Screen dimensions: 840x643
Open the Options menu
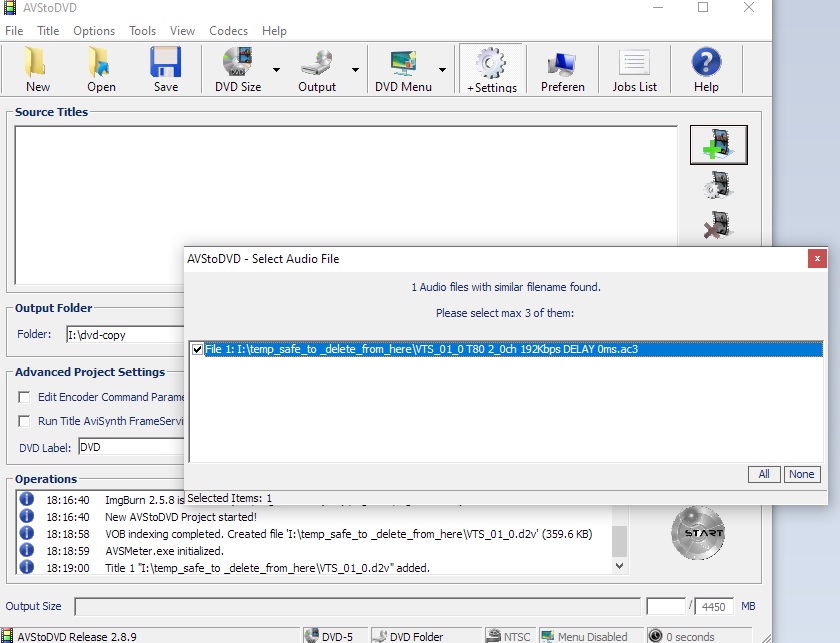[94, 31]
